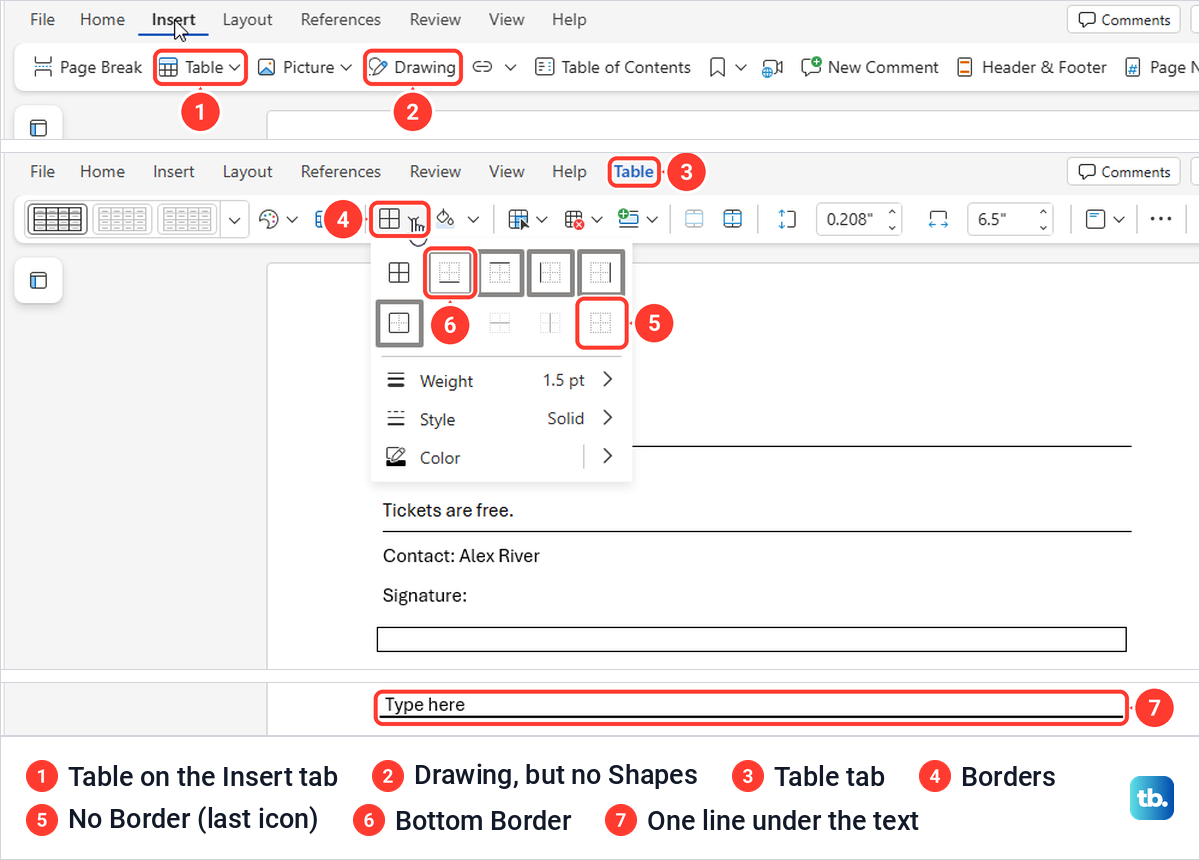Expand the table styles gallery chevron

[x=235, y=219]
